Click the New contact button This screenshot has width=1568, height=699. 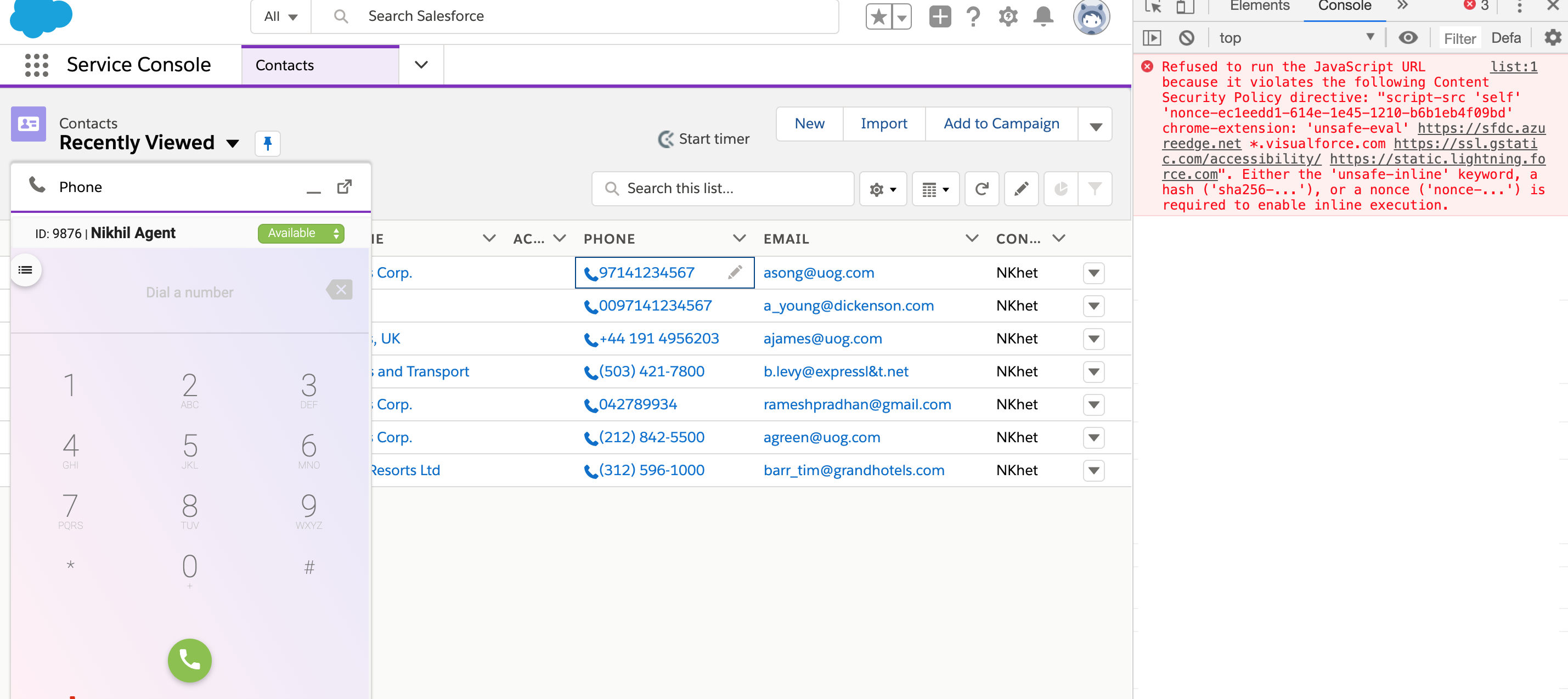tap(809, 123)
